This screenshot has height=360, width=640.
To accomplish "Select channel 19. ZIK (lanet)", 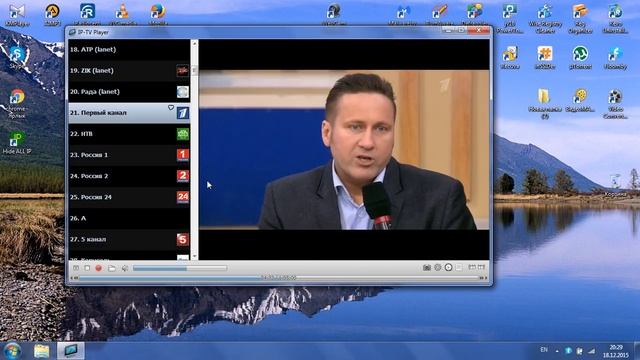I will pyautogui.click(x=129, y=71).
